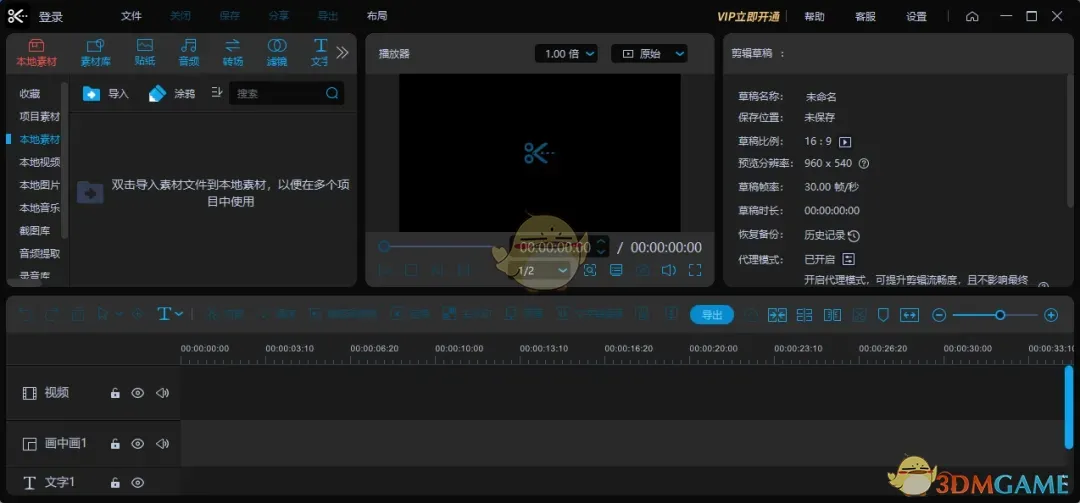Click the safe-zone frame icon in player
Viewport: 1080px width, 503px height.
coord(590,270)
